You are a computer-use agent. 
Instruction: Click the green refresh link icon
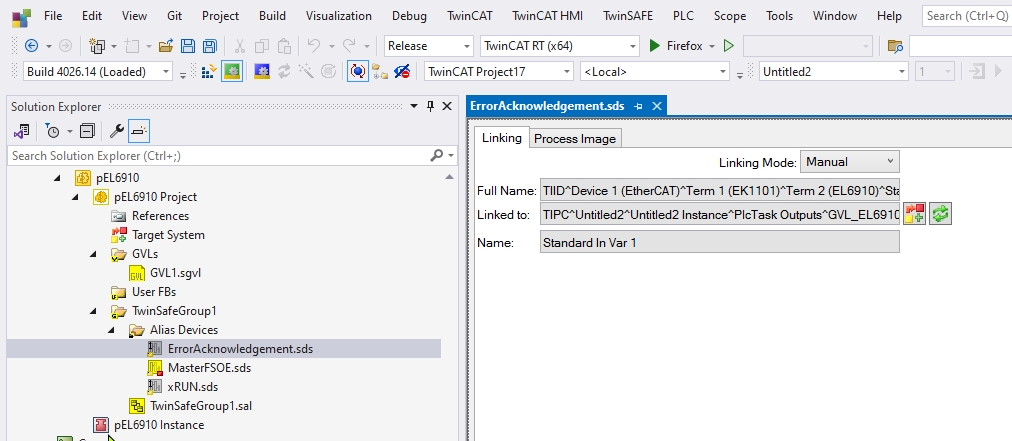(x=939, y=214)
